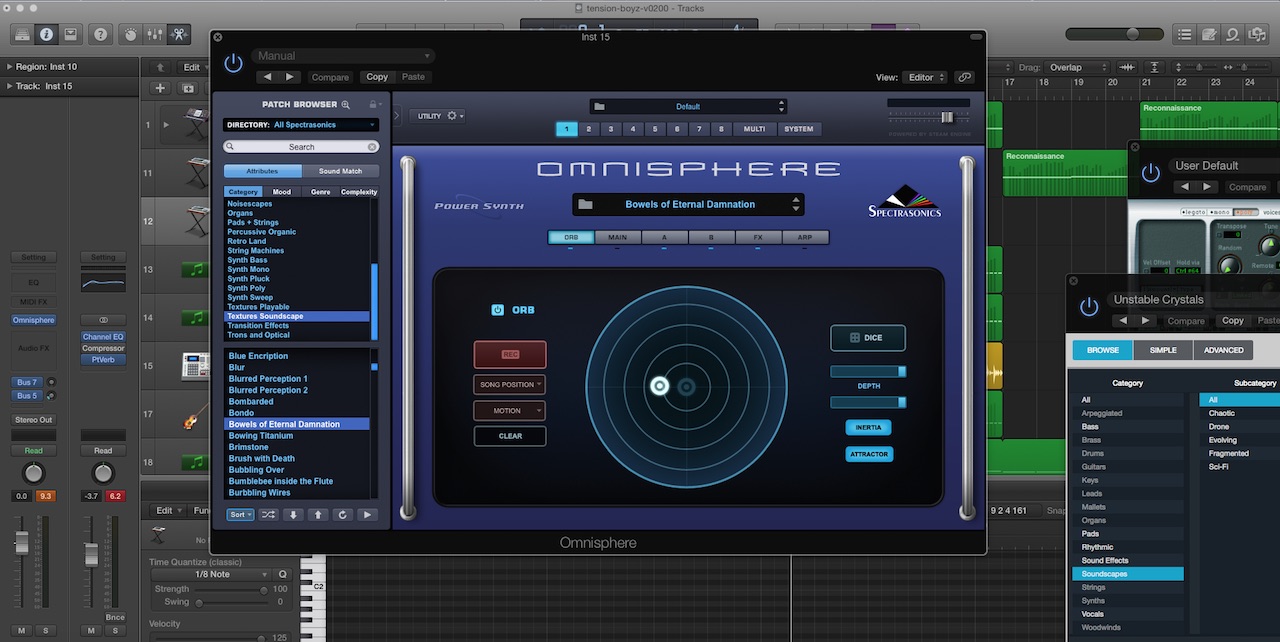Toggle ORB Inertia mode
The width and height of the screenshot is (1280, 642).
click(x=868, y=427)
